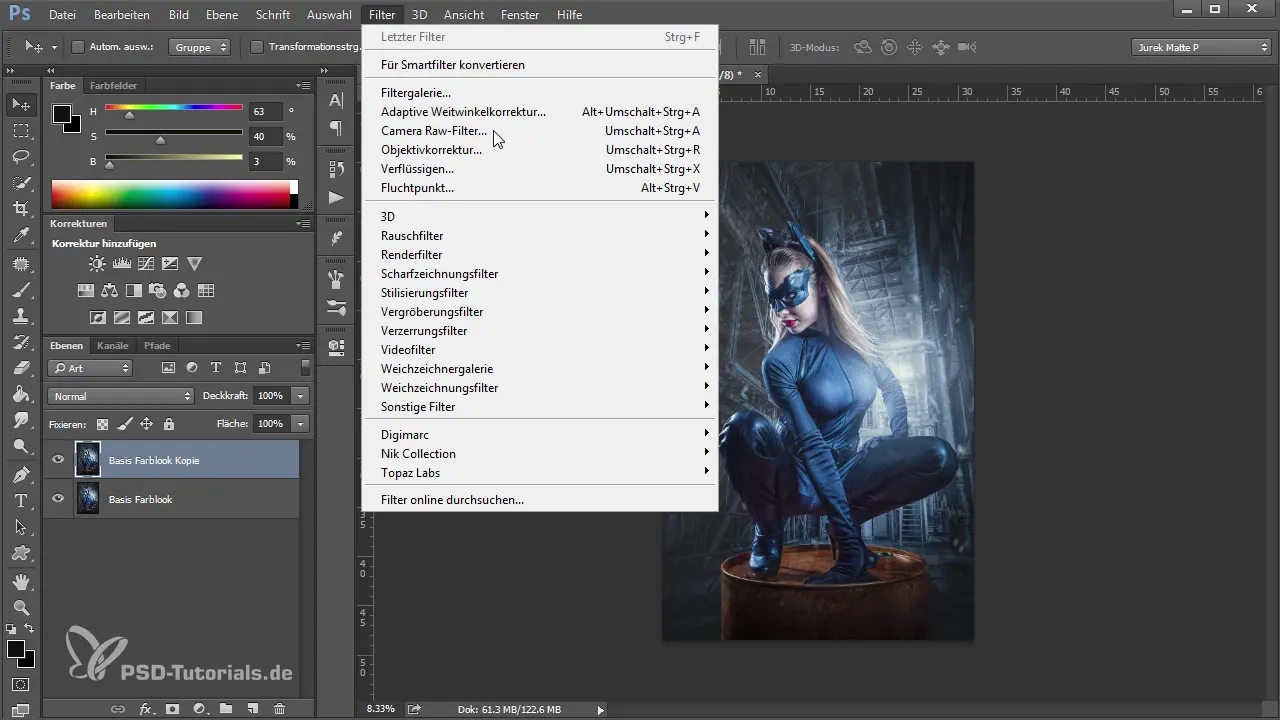Screen dimensions: 1280x720
Task: Choose Camera Raw-Filter from the menu
Action: tap(539, 131)
